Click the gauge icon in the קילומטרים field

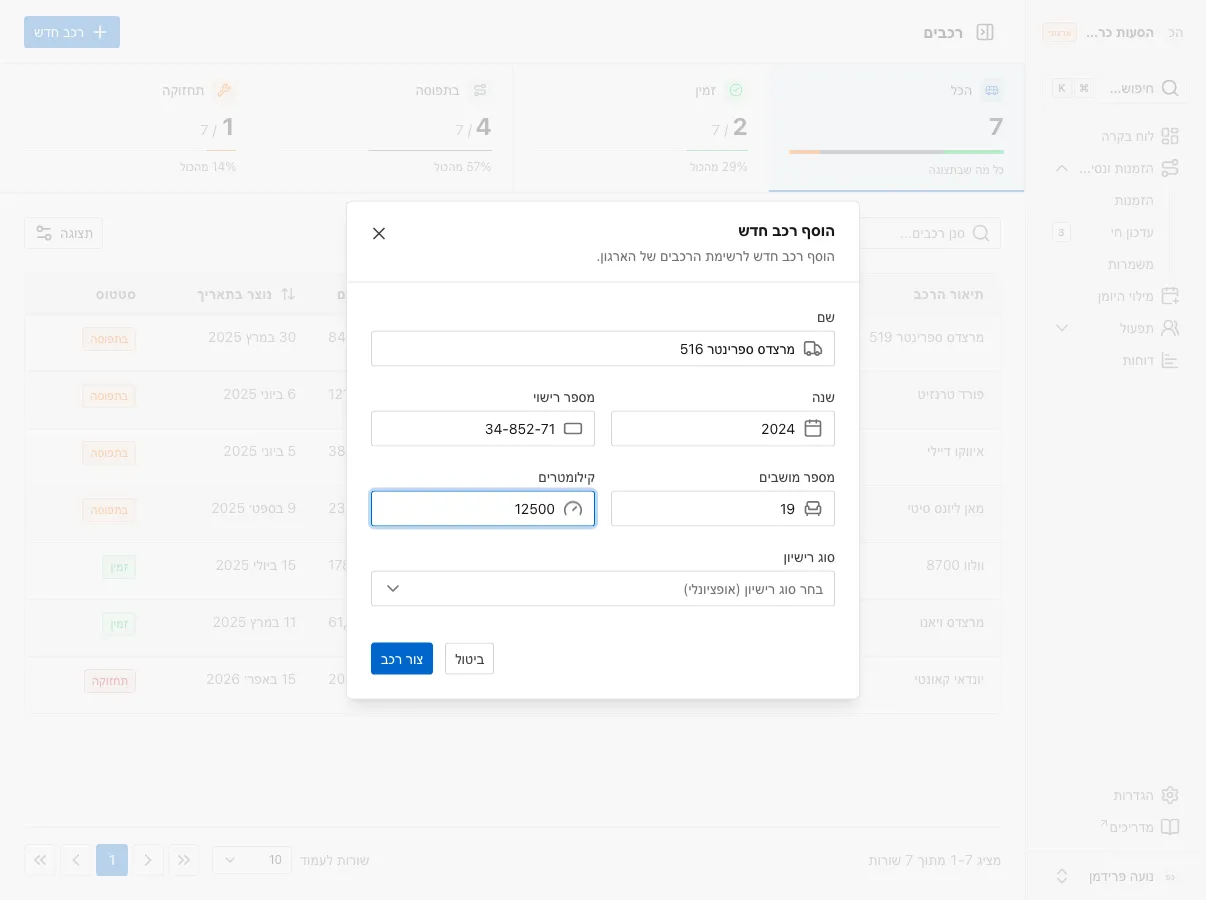[x=573, y=509]
